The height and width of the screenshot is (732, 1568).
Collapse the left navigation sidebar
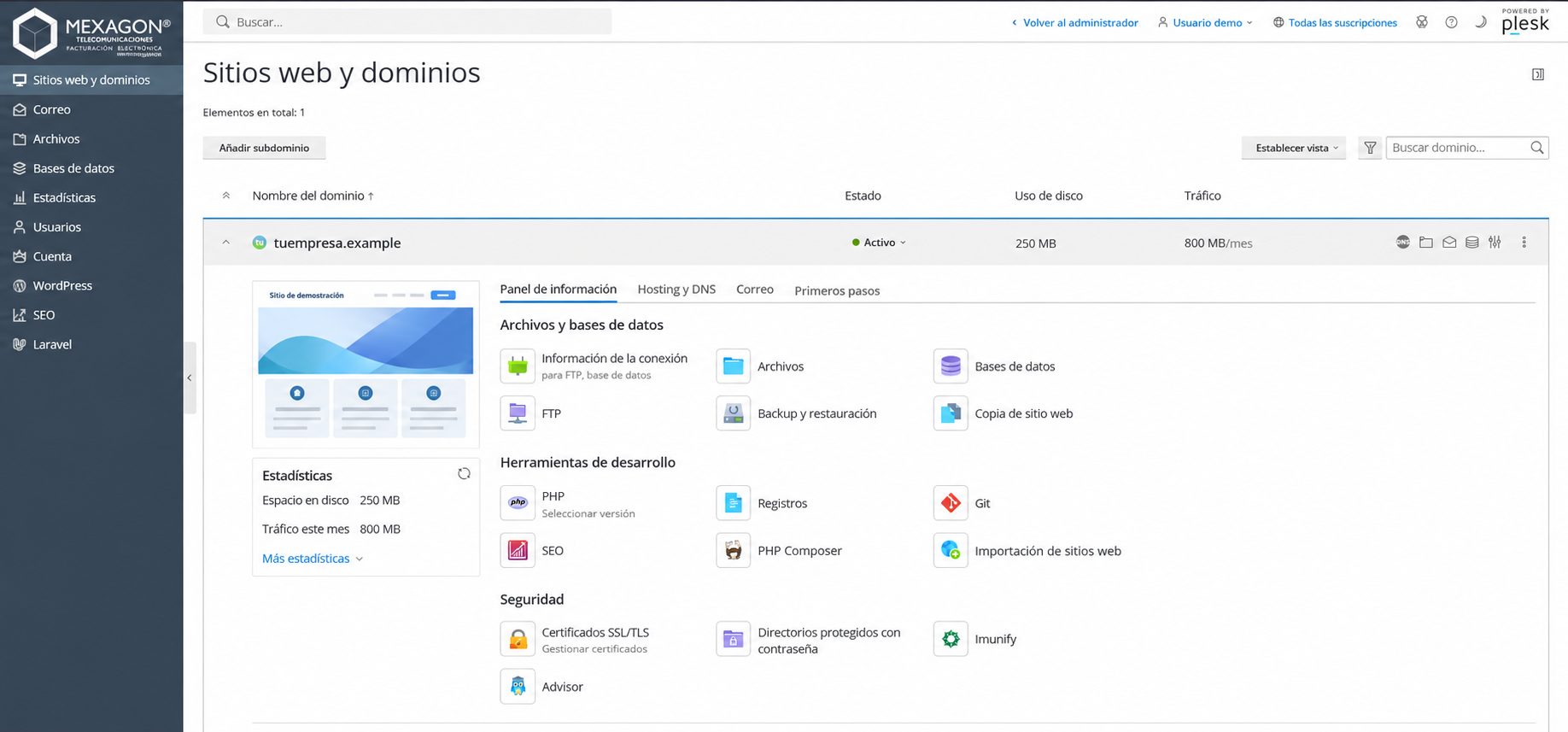click(190, 378)
